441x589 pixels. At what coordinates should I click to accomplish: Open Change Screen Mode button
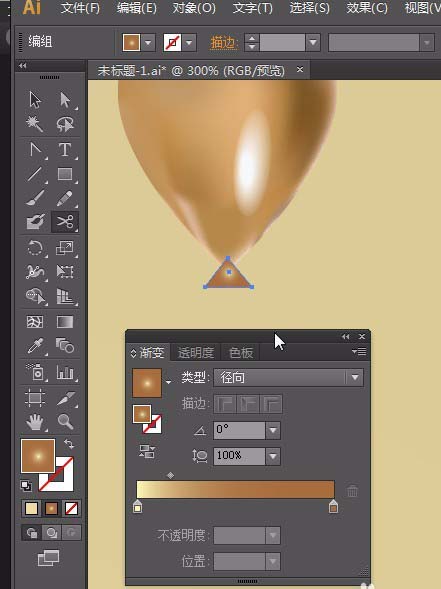pyautogui.click(x=48, y=558)
